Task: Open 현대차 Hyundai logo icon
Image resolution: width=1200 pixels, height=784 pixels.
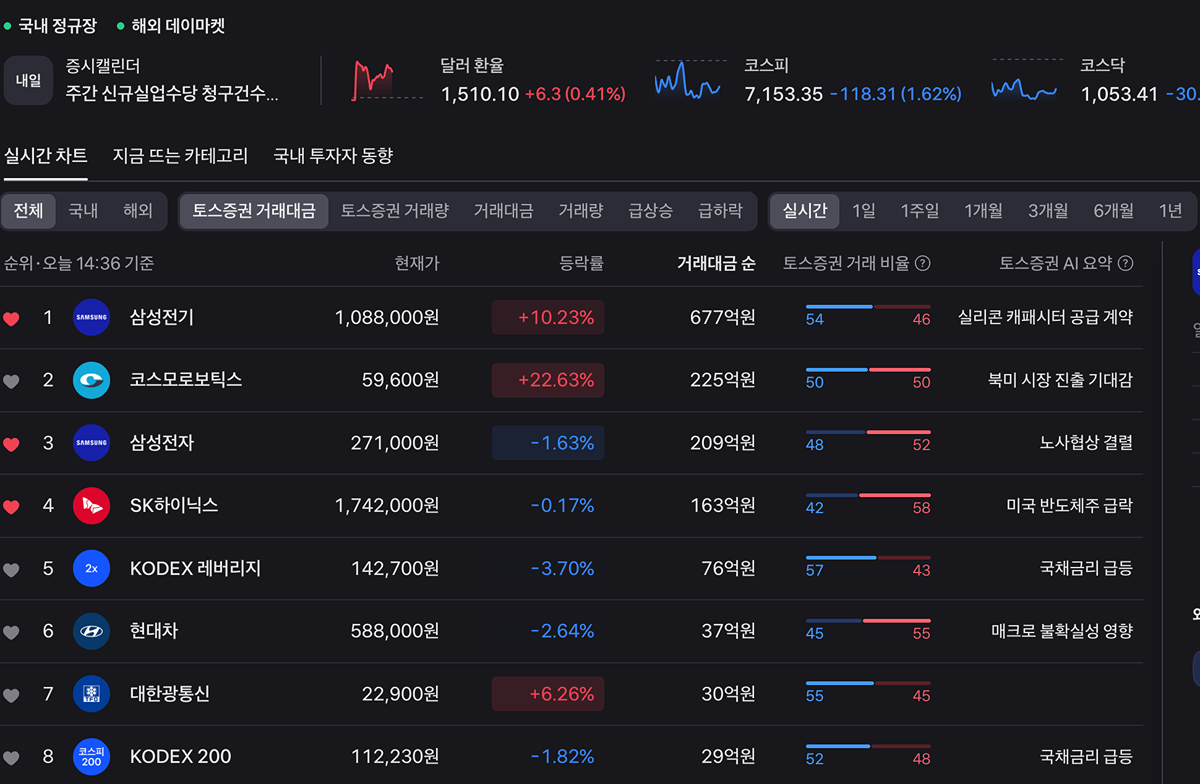Action: (91, 631)
